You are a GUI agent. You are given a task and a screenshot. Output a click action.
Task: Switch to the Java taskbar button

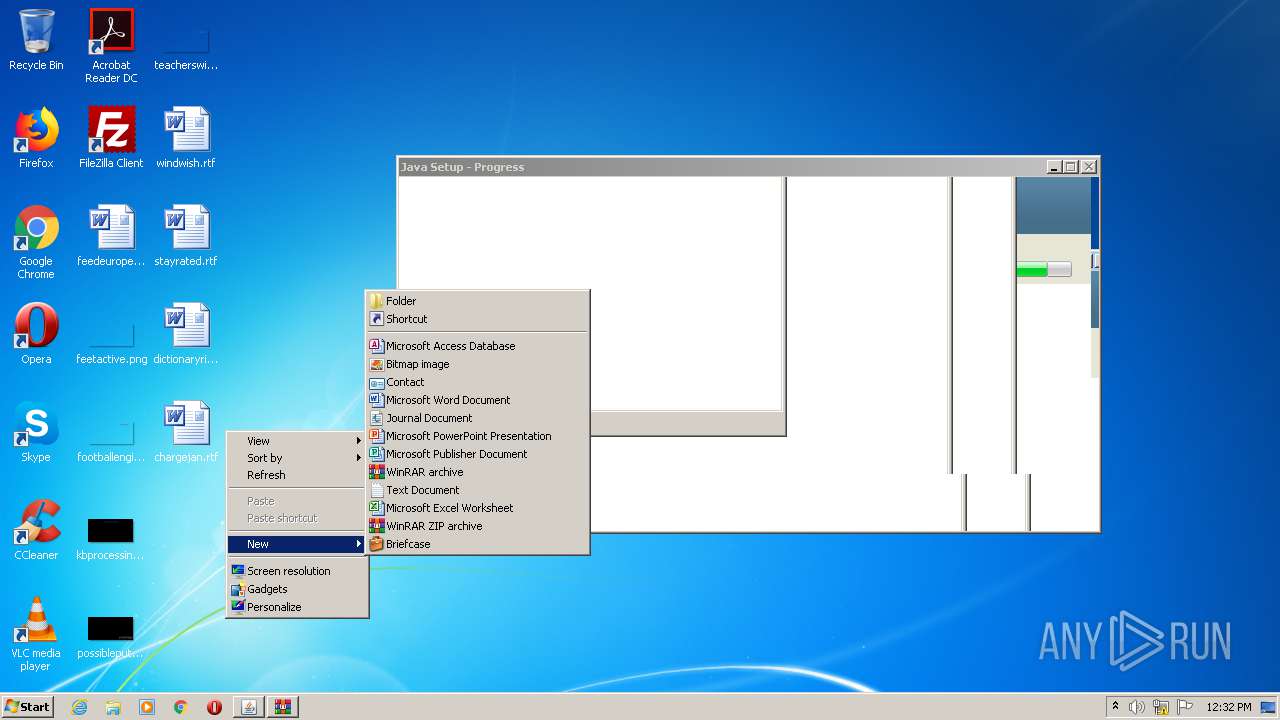tap(249, 707)
